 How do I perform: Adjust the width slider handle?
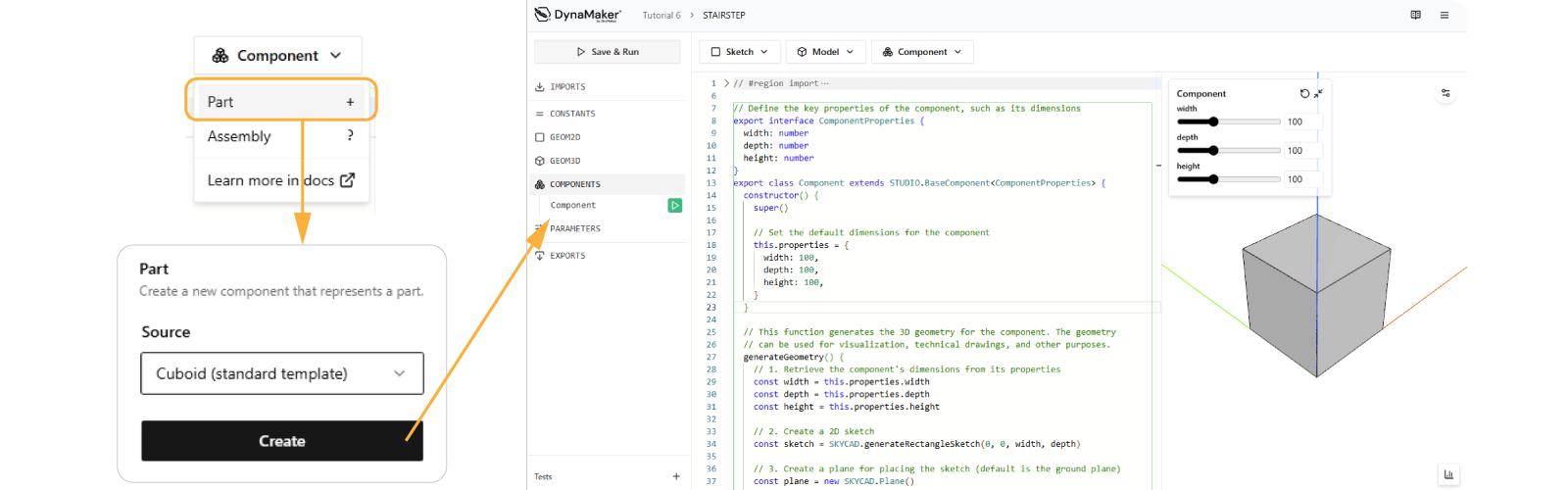click(1213, 122)
